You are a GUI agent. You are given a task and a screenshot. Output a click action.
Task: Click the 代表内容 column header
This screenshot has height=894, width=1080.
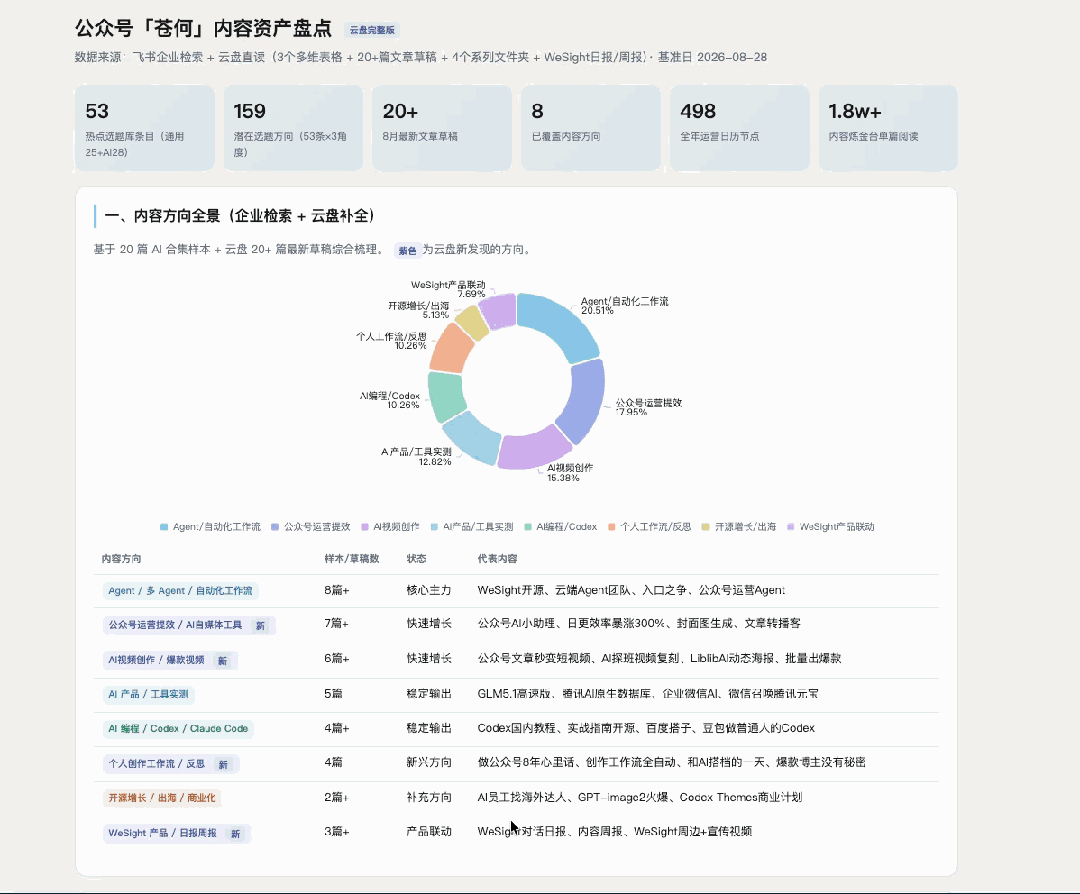click(x=497, y=559)
